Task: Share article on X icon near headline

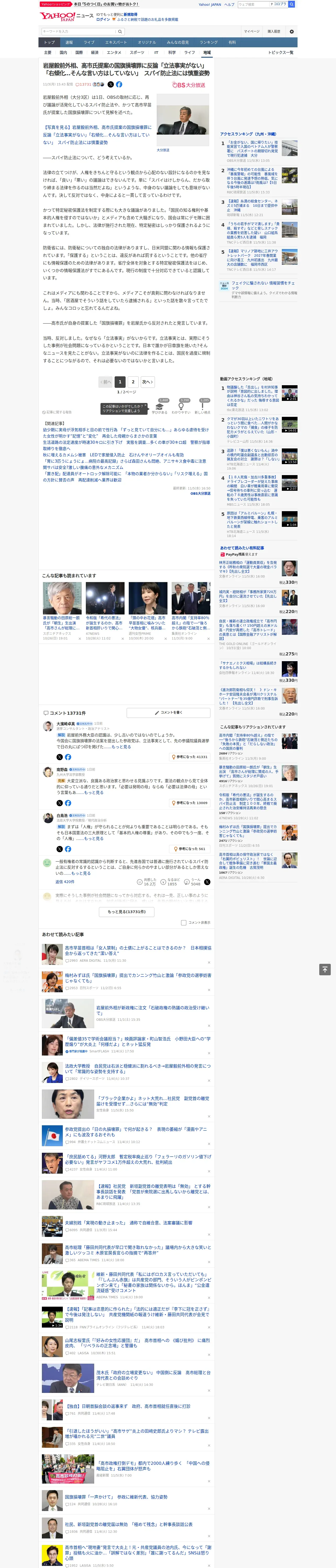Action: click(110, 85)
